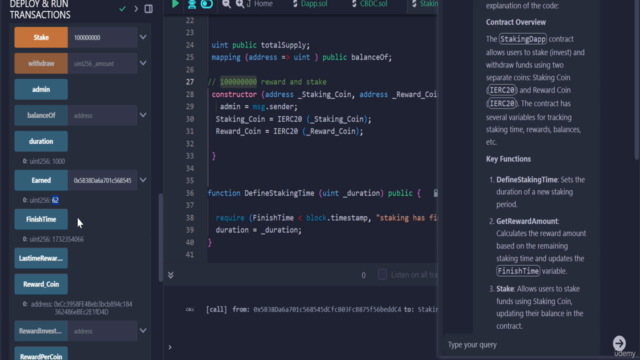Expand the RewardInvest function parameters
Viewport: 640px width, 360px height.
(143, 331)
